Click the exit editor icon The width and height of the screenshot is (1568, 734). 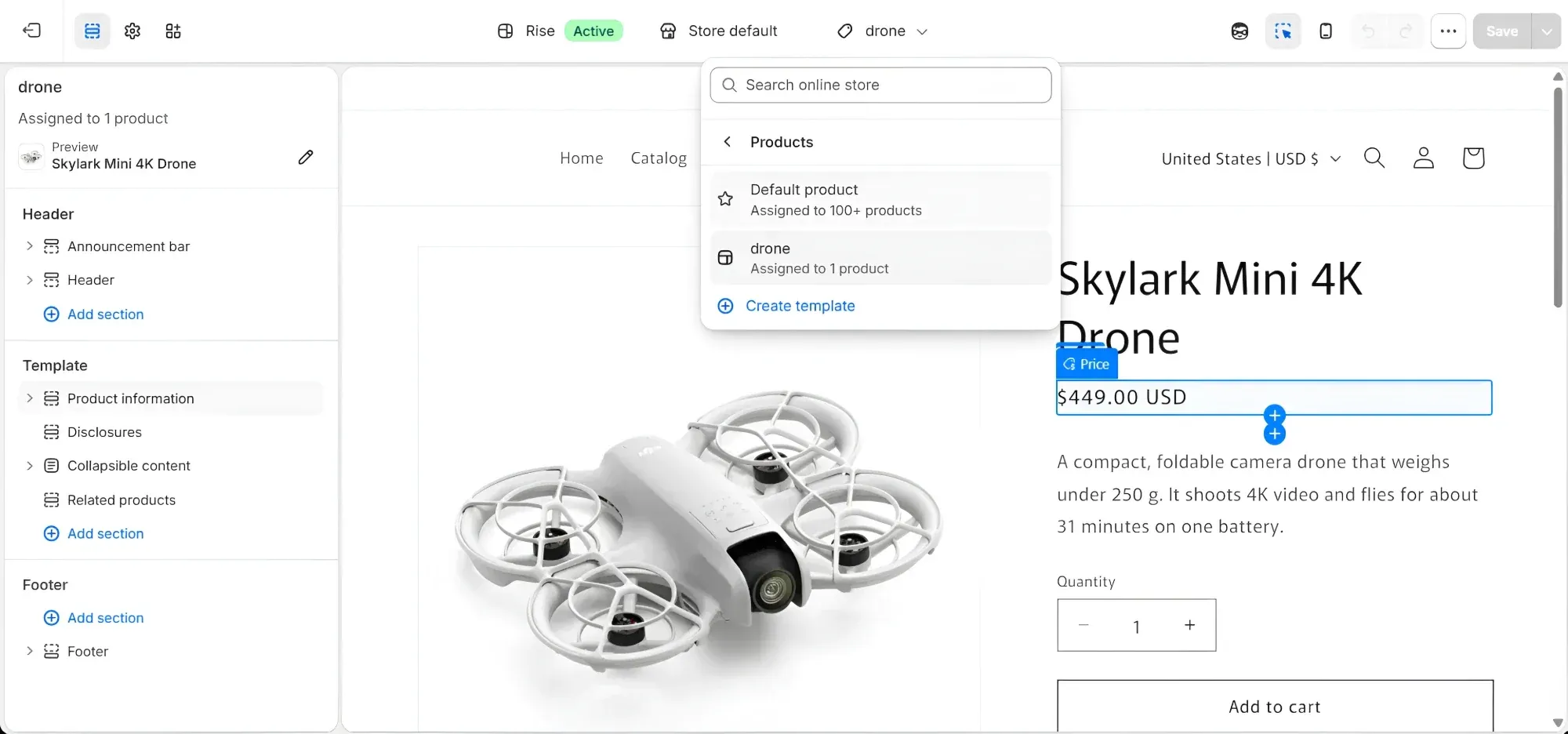[32, 31]
